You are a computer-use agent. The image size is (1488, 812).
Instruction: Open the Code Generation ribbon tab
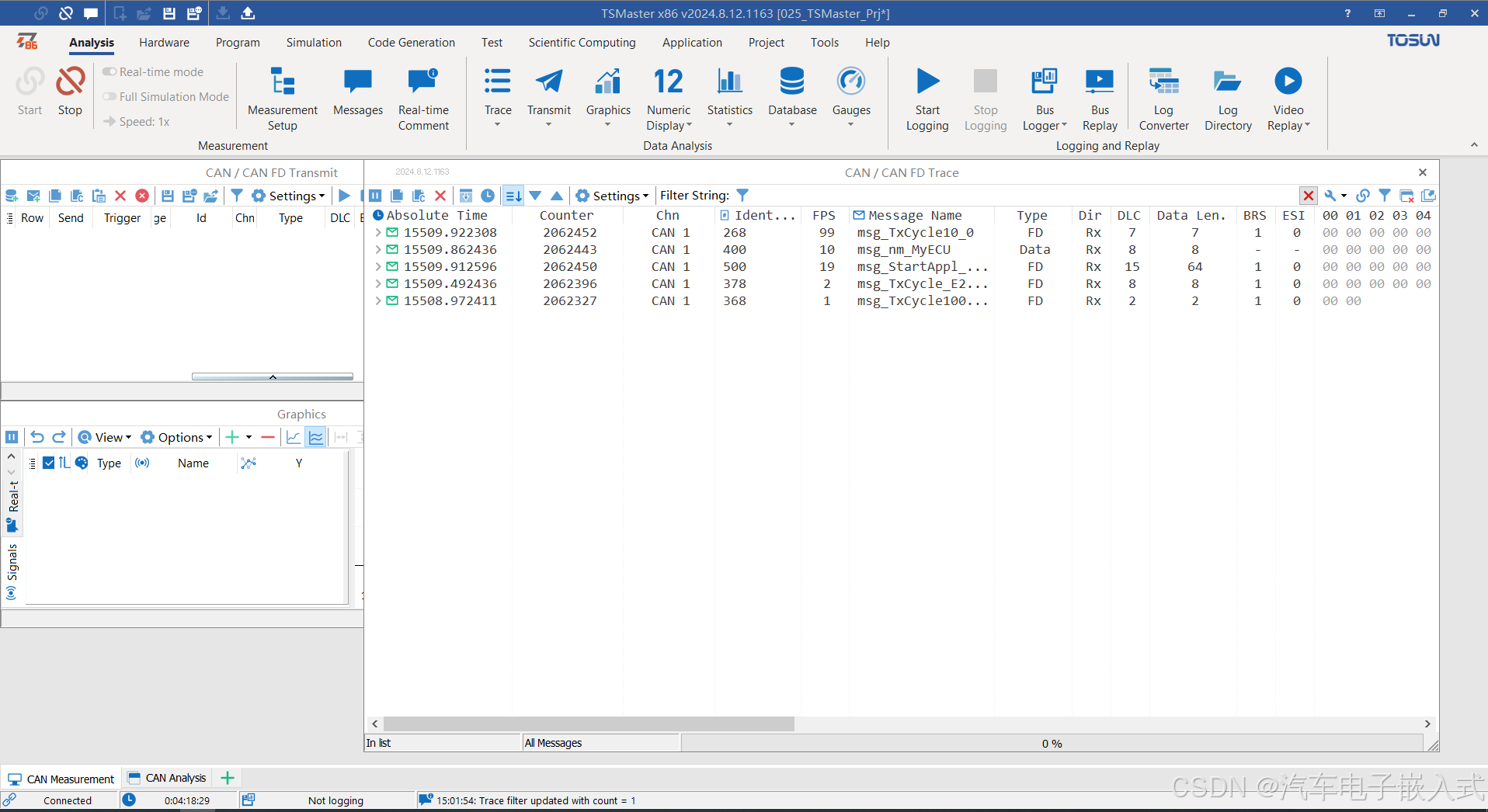(x=412, y=43)
